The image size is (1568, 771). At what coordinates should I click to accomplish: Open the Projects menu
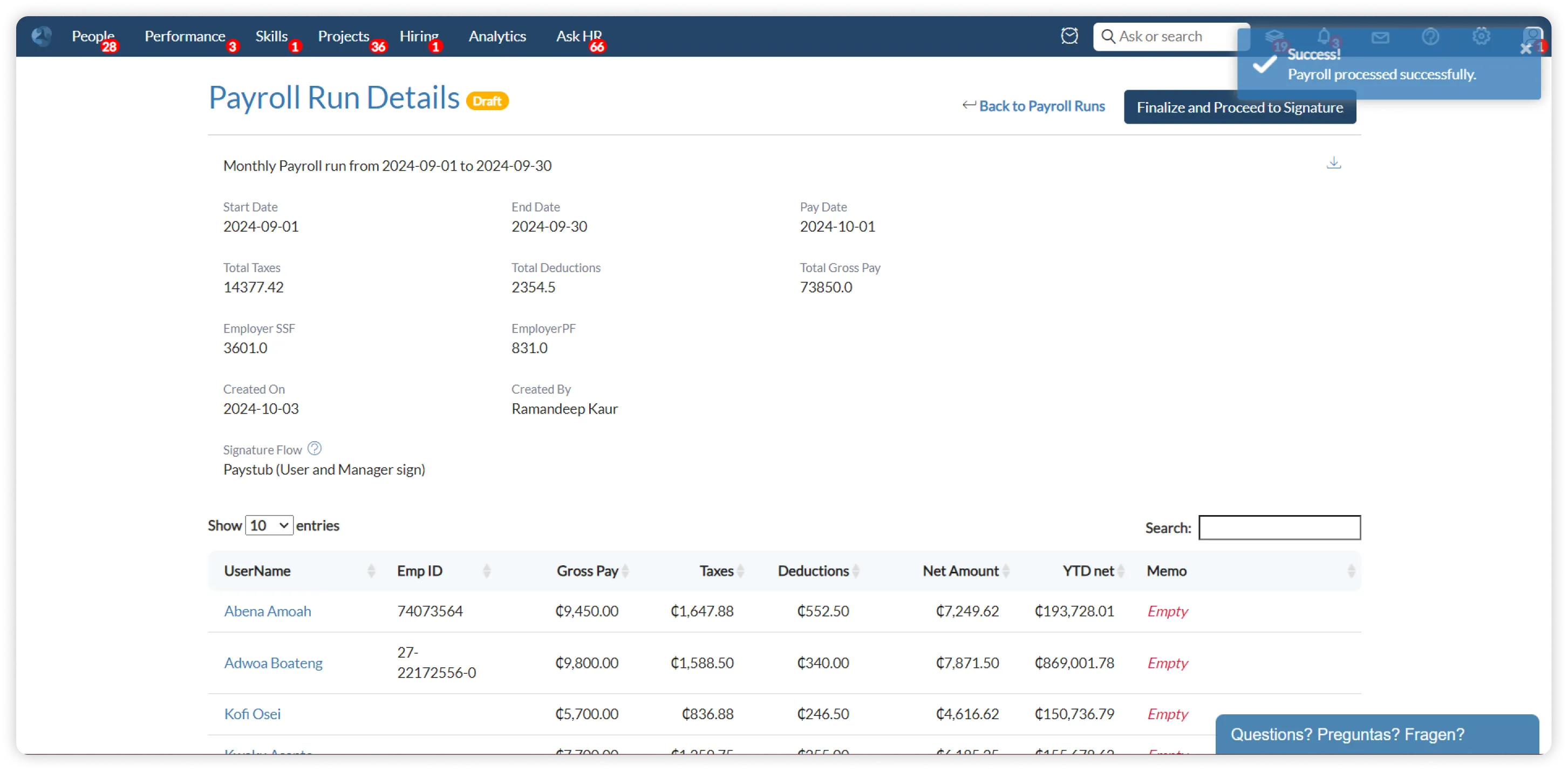click(x=343, y=37)
